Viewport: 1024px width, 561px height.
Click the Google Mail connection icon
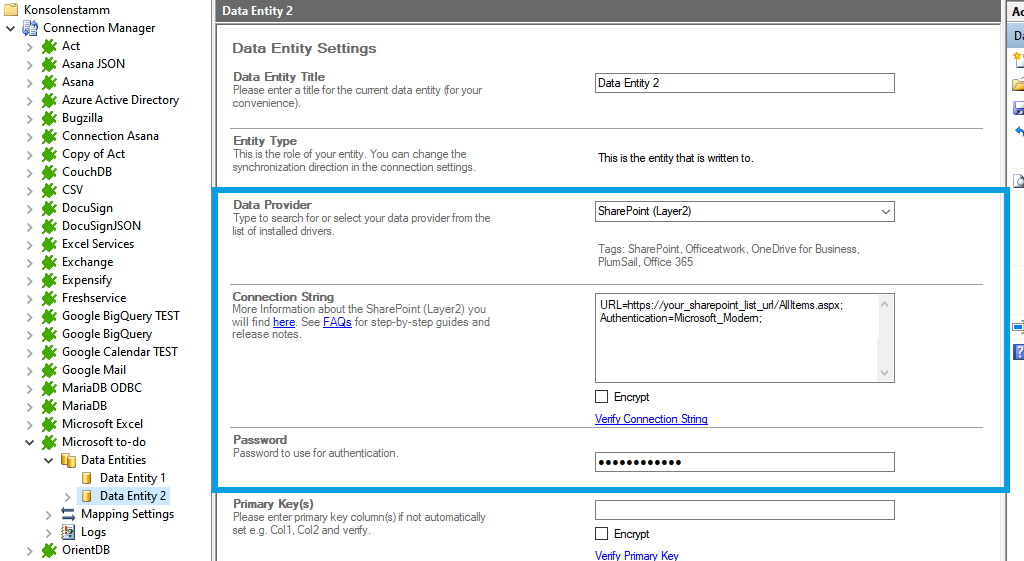(49, 370)
